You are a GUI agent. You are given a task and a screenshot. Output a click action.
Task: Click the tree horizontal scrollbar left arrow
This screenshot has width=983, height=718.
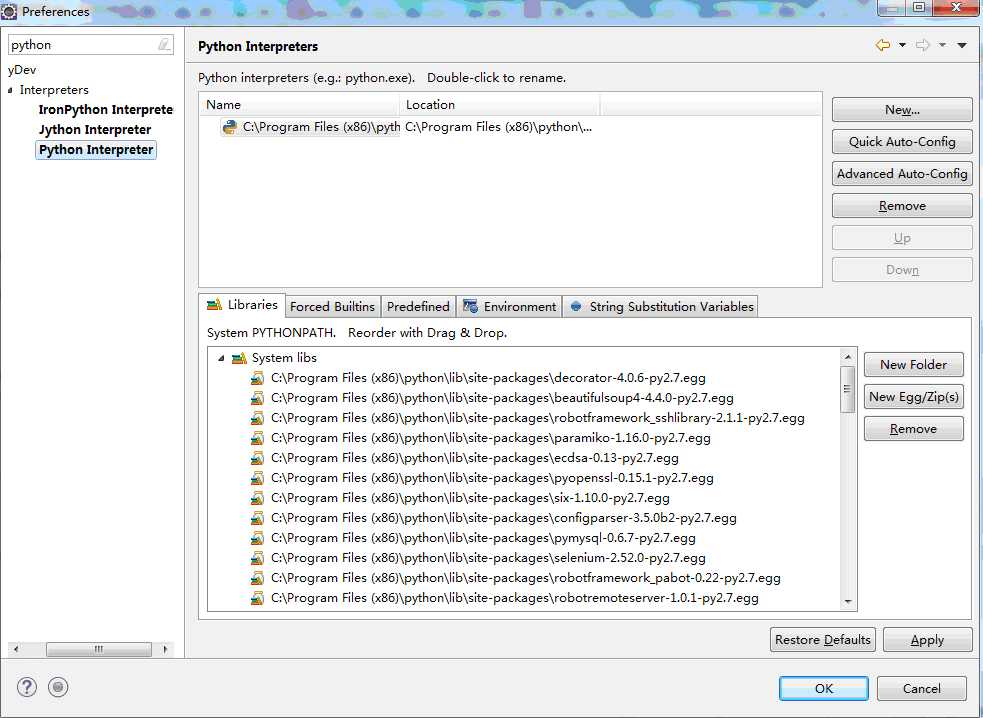(x=16, y=649)
